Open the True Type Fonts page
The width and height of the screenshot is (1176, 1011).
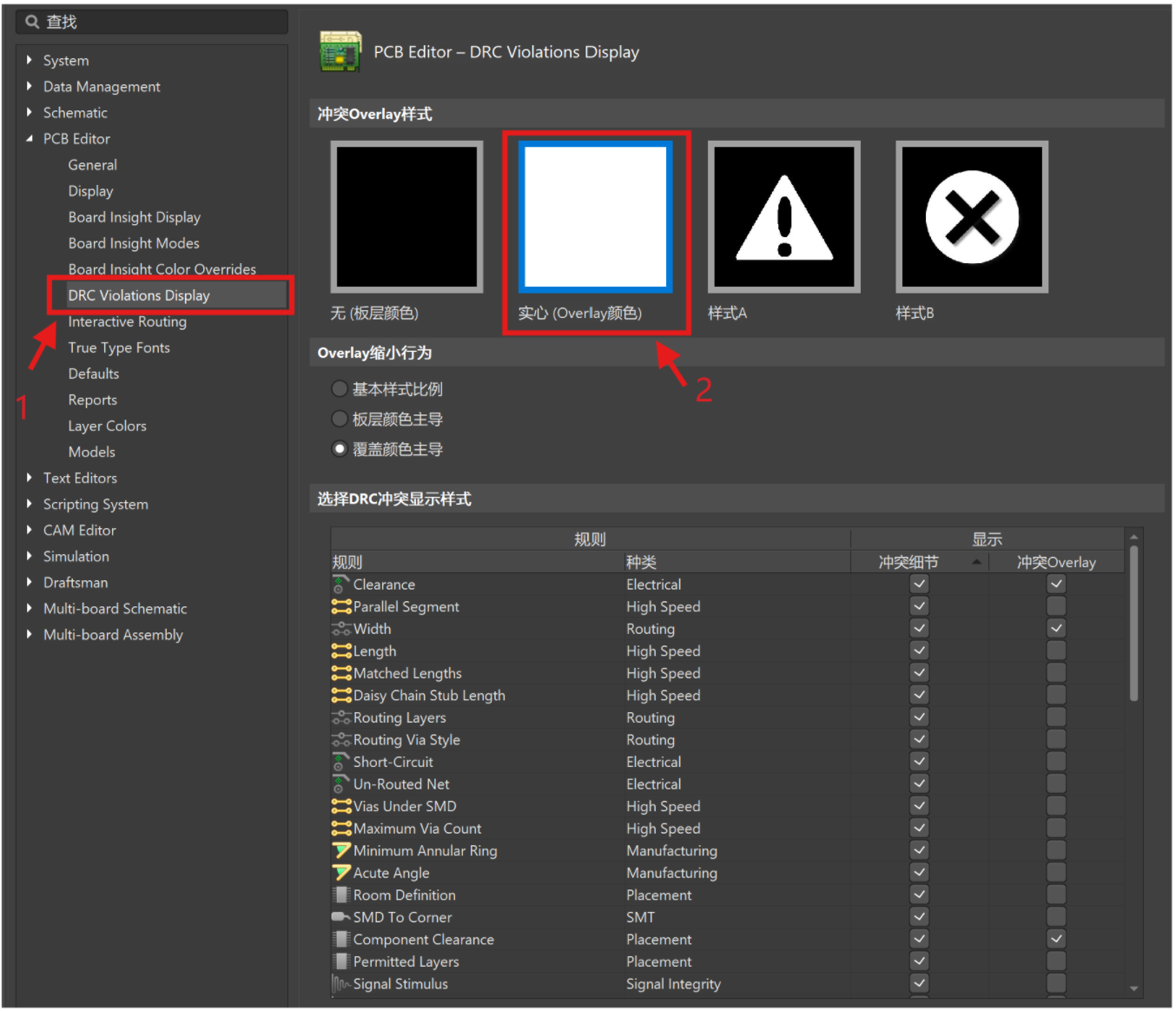click(x=119, y=347)
